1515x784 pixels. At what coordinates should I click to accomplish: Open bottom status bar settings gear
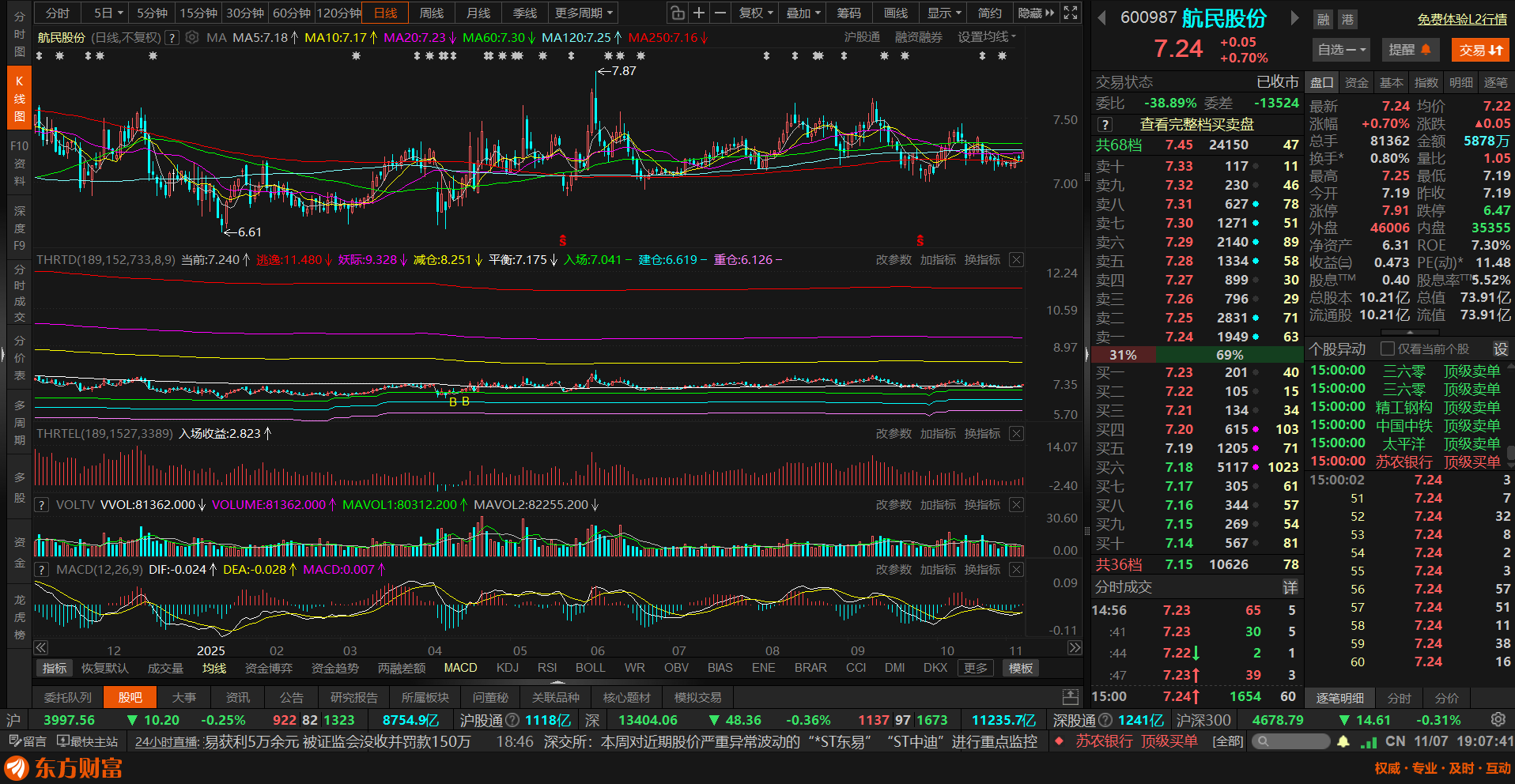point(1498,720)
